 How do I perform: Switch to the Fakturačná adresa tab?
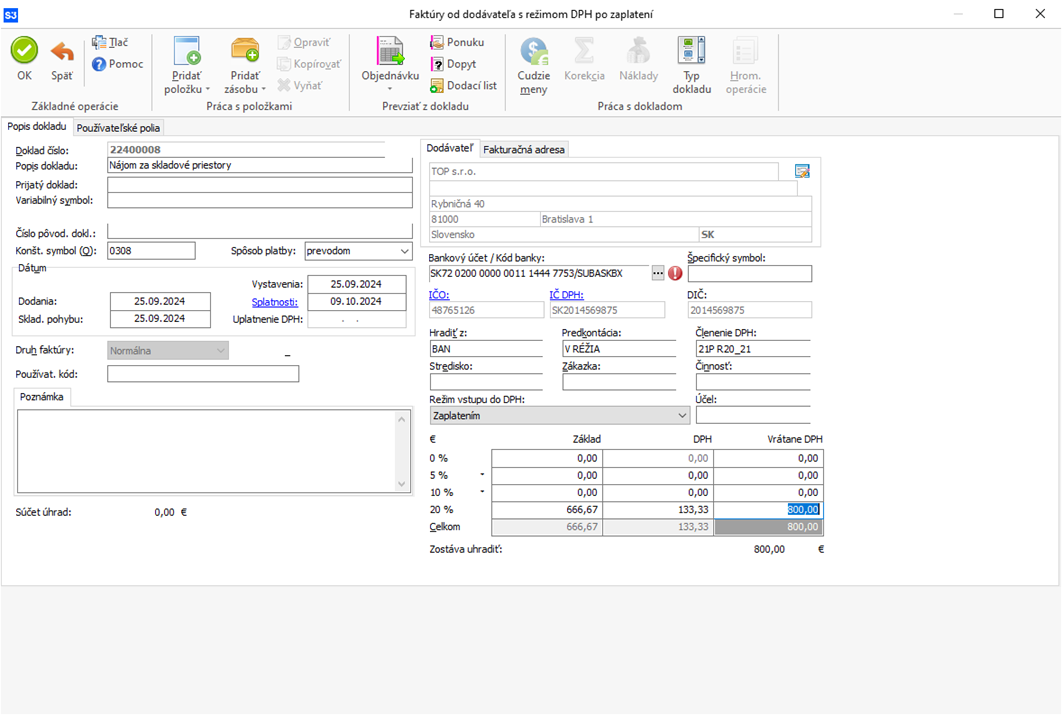pos(524,150)
